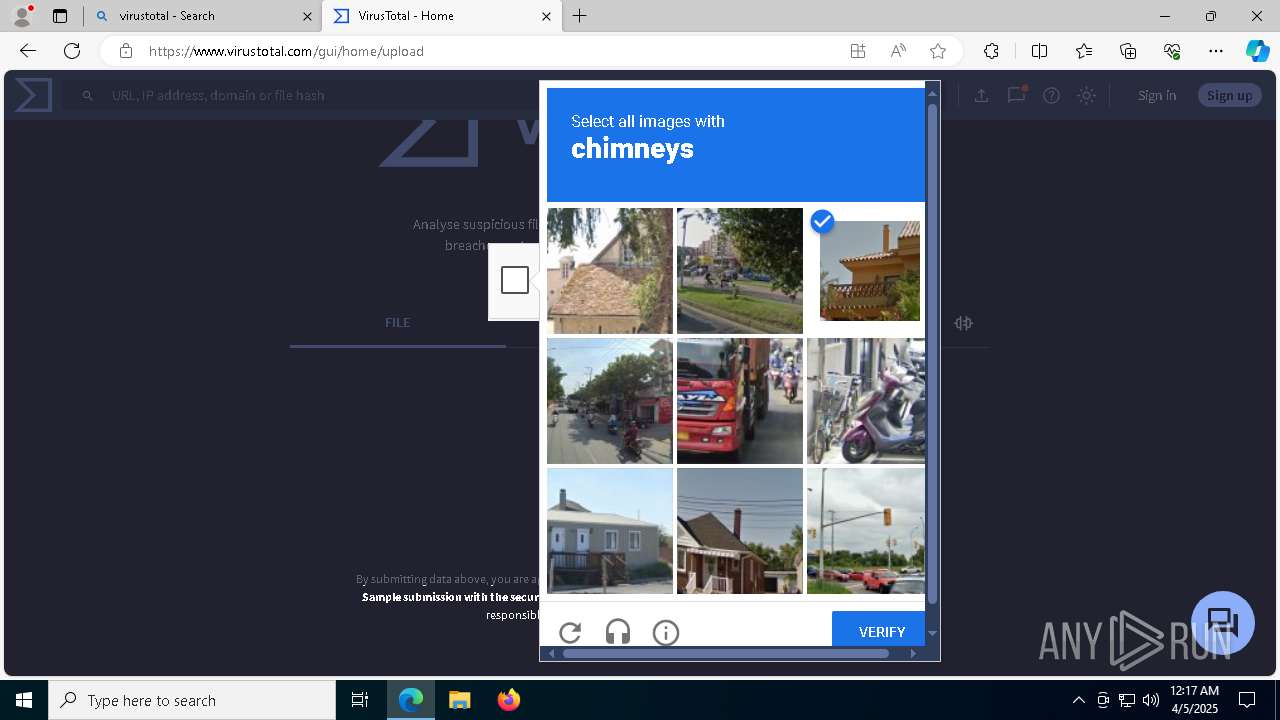This screenshot has width=1280, height=720.
Task: Open the Windows notification center
Action: (1247, 700)
